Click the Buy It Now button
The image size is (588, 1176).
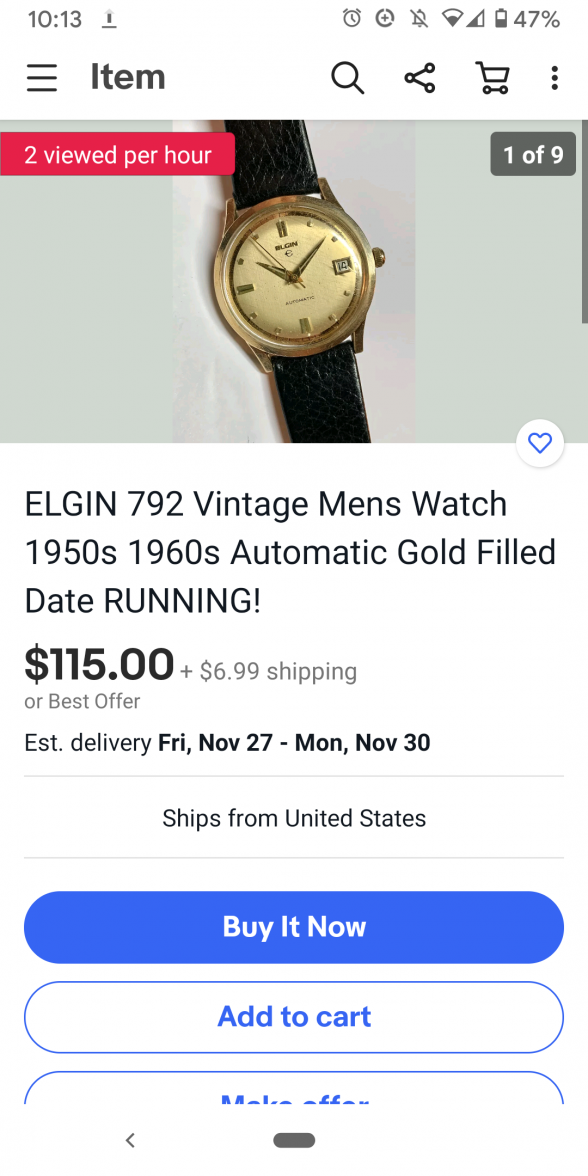[x=294, y=927]
